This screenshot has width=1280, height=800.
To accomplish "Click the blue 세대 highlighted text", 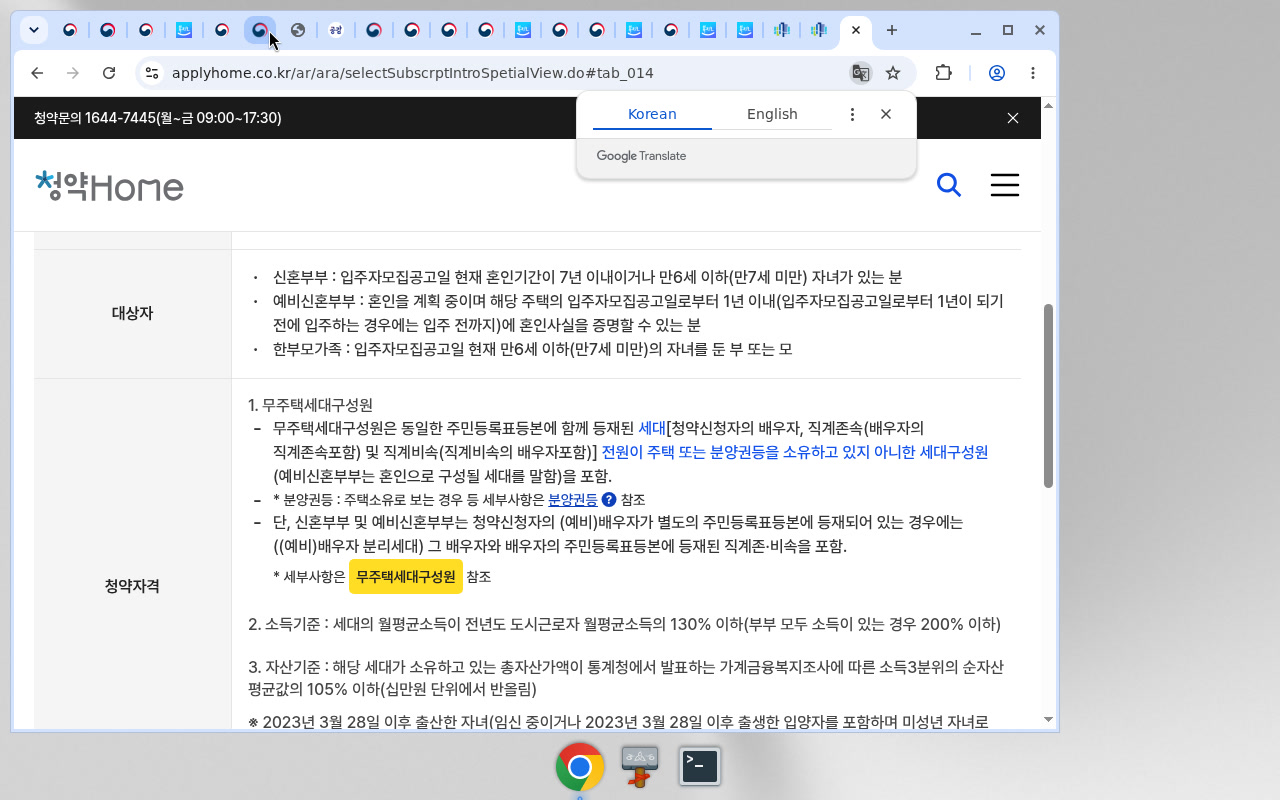I will pos(652,428).
